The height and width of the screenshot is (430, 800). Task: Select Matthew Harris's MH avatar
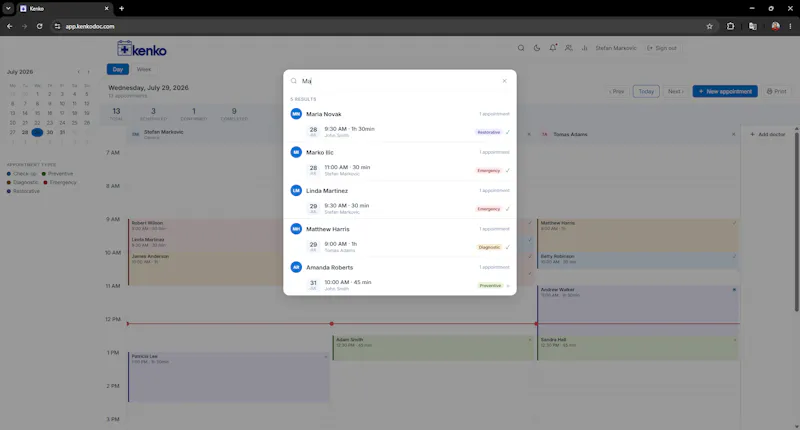(x=296, y=229)
